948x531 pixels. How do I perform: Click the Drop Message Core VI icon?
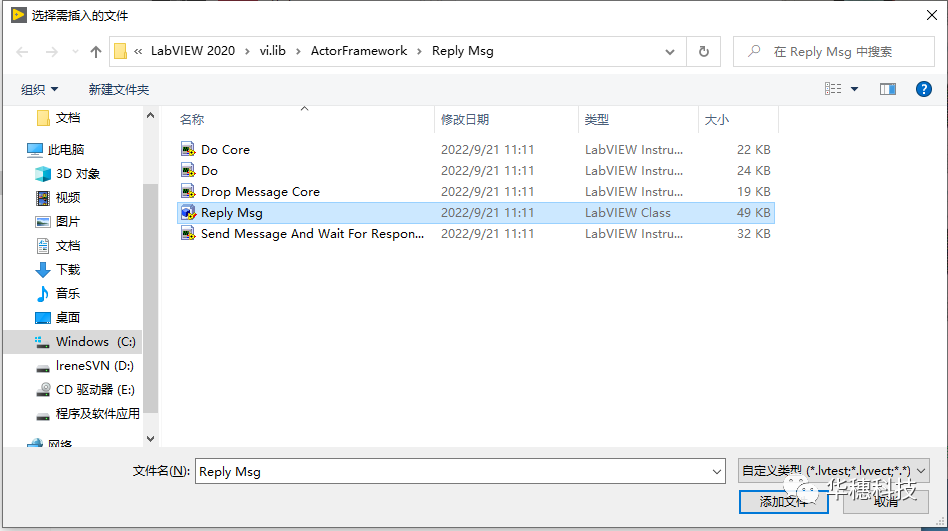(188, 192)
